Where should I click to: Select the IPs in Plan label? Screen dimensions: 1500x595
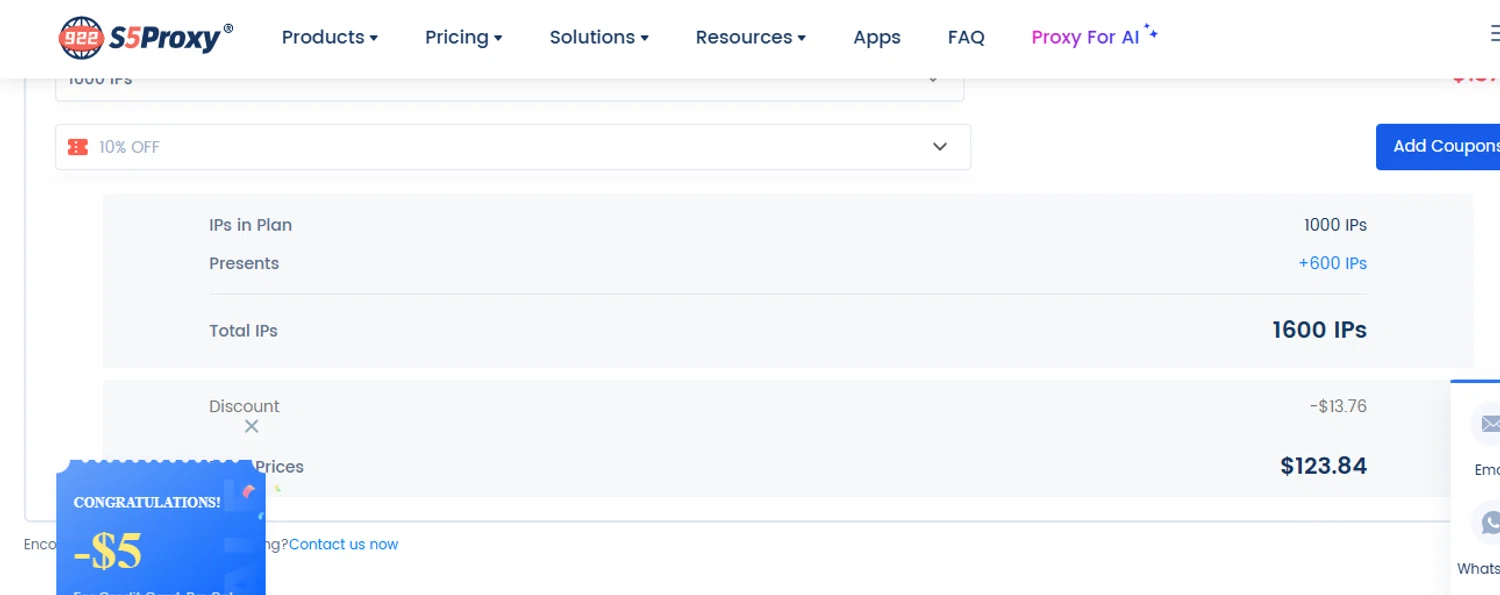[x=250, y=225]
